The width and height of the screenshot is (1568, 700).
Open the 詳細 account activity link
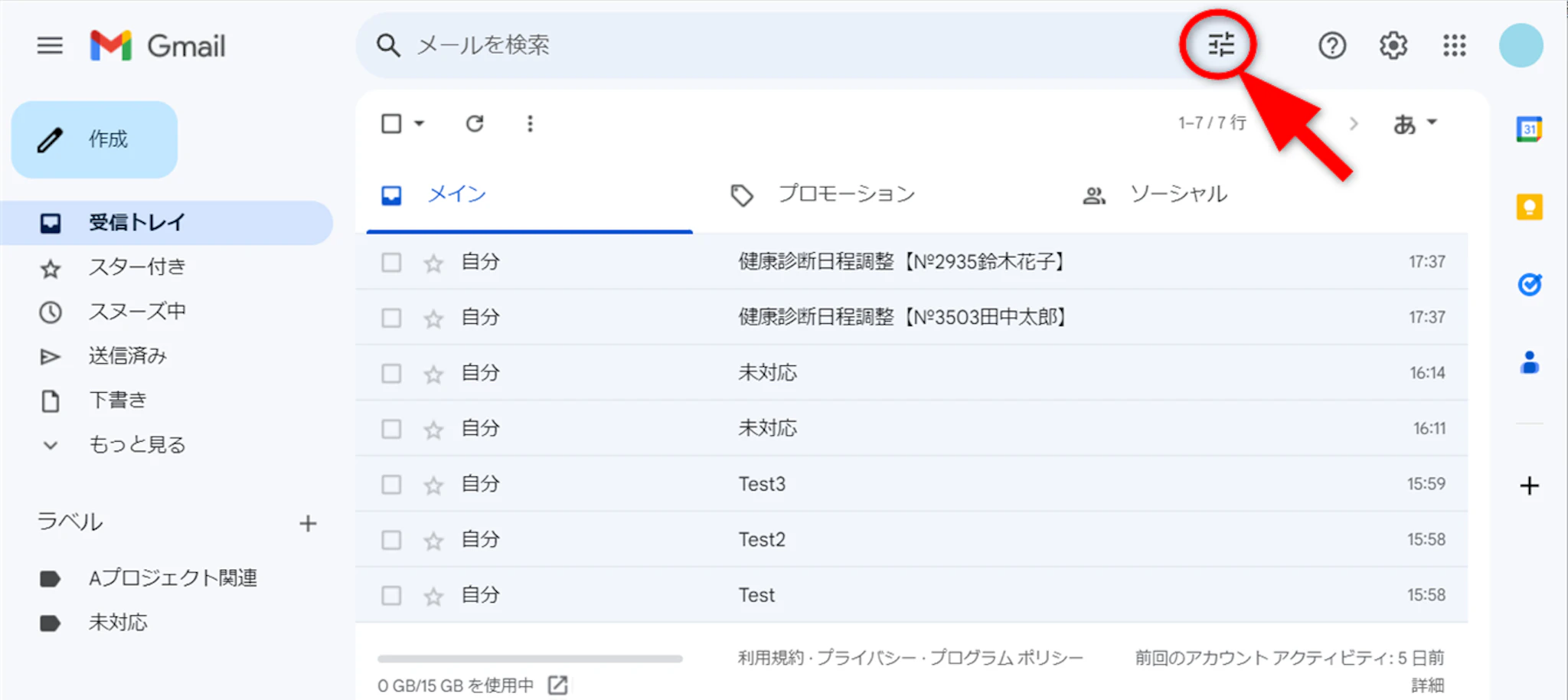[x=1427, y=685]
